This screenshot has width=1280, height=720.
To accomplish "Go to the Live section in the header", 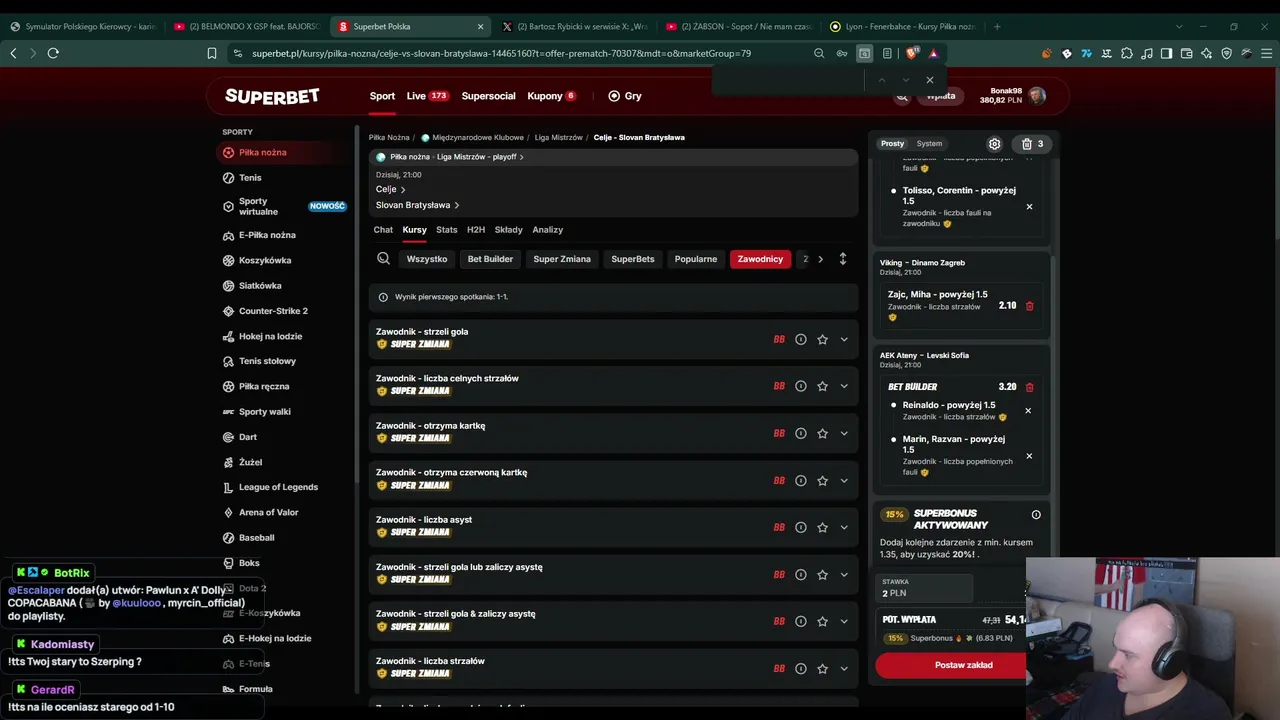I will 427,96.
